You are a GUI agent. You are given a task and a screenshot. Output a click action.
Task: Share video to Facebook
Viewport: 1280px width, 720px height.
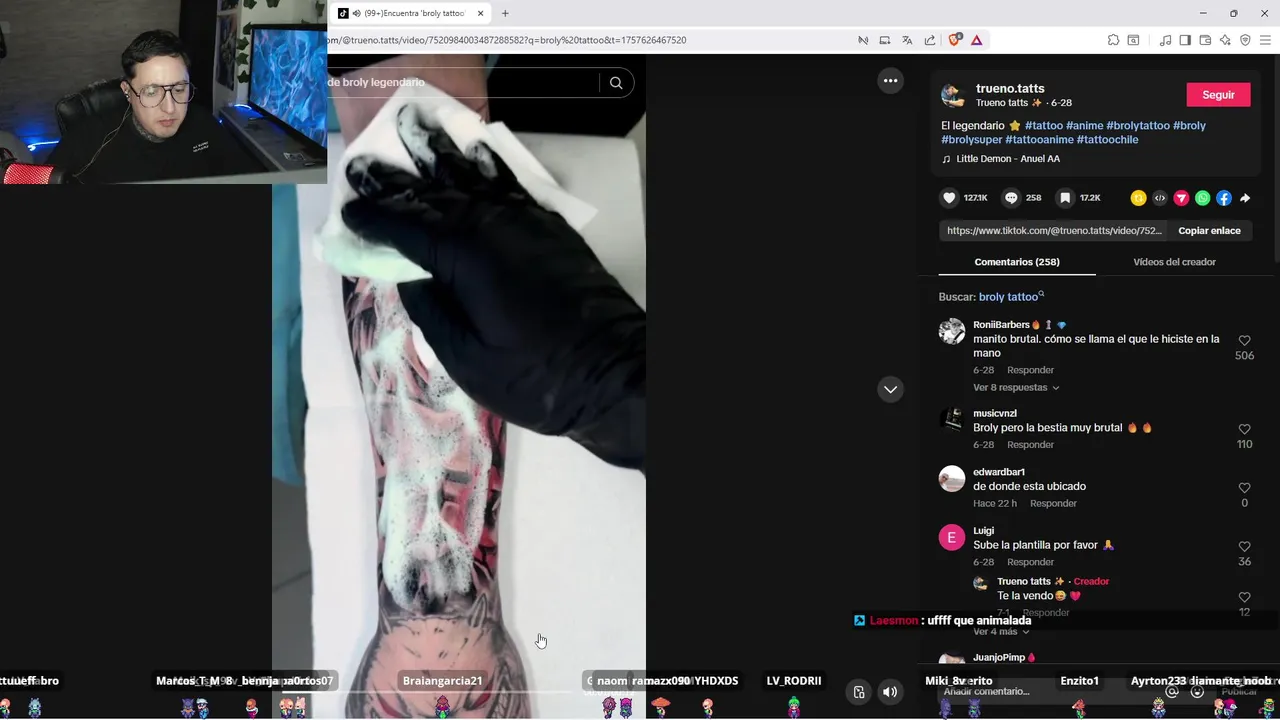pos(1224,198)
